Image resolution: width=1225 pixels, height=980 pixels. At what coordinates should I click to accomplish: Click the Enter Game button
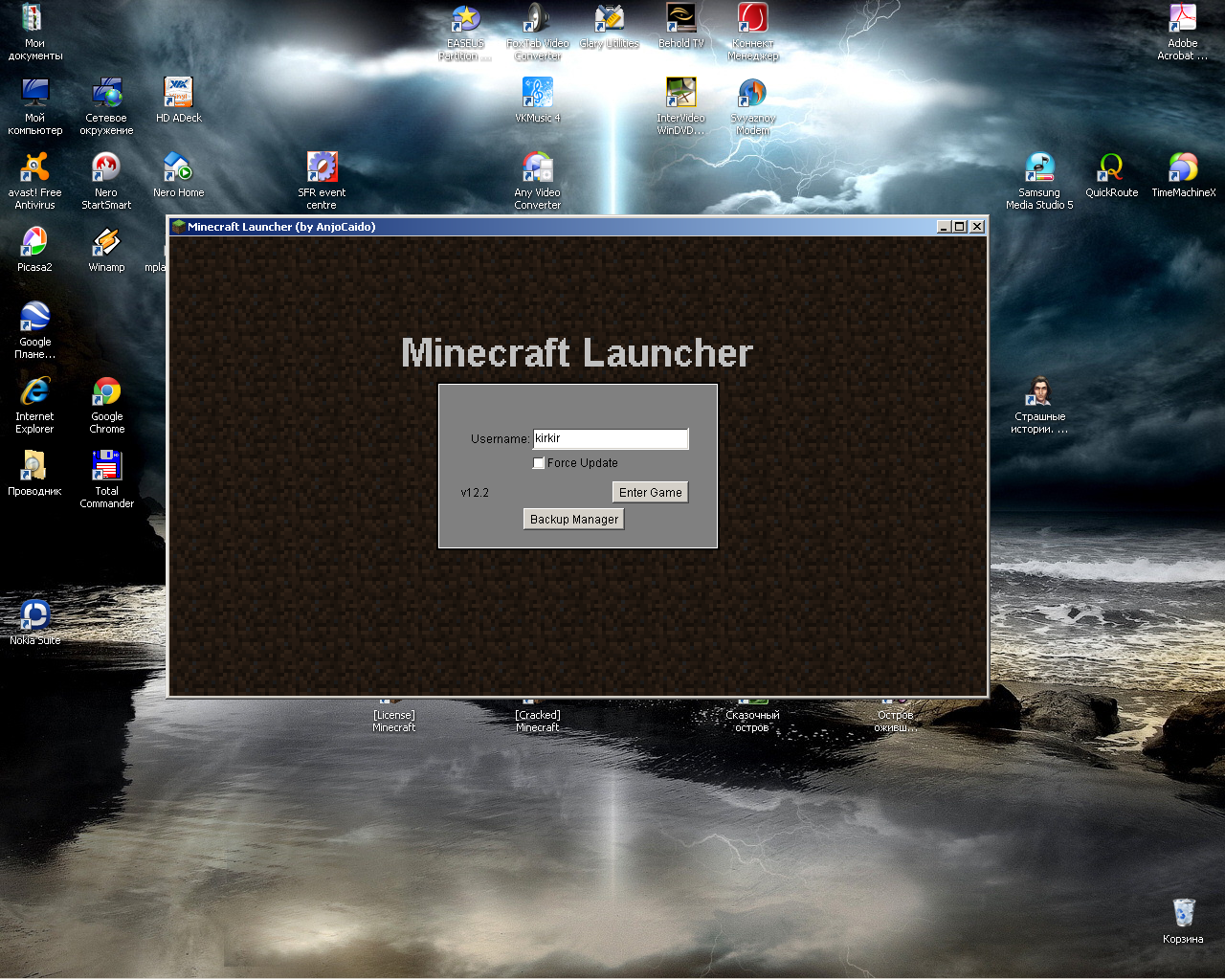coord(651,492)
